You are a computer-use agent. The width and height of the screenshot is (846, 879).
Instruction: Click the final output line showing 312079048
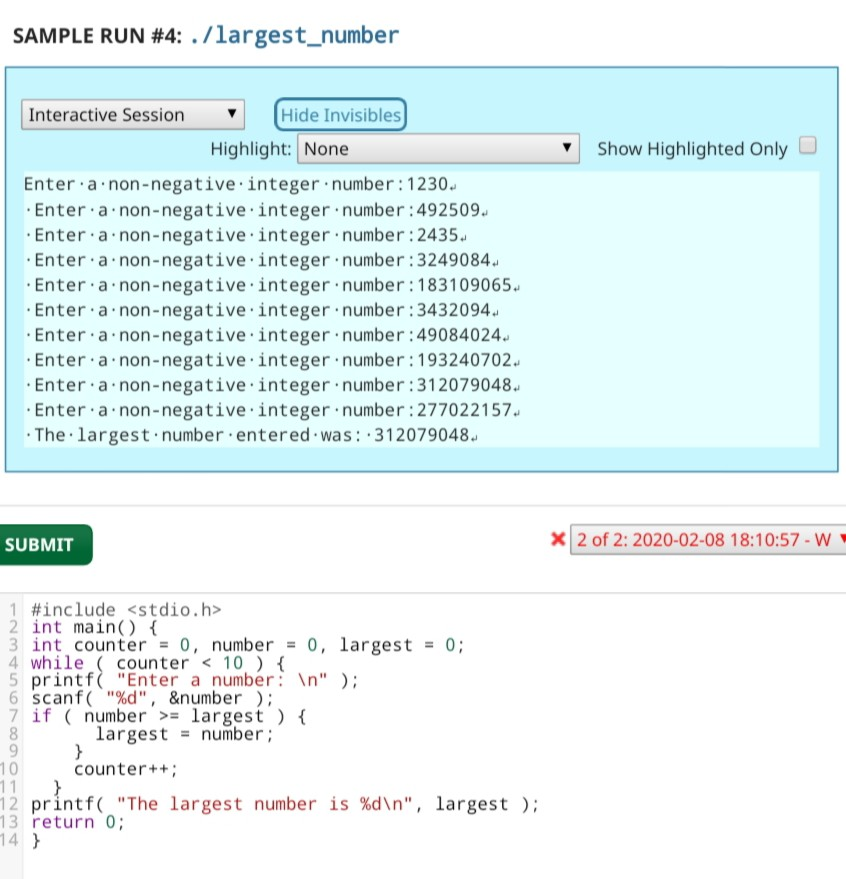point(250,434)
